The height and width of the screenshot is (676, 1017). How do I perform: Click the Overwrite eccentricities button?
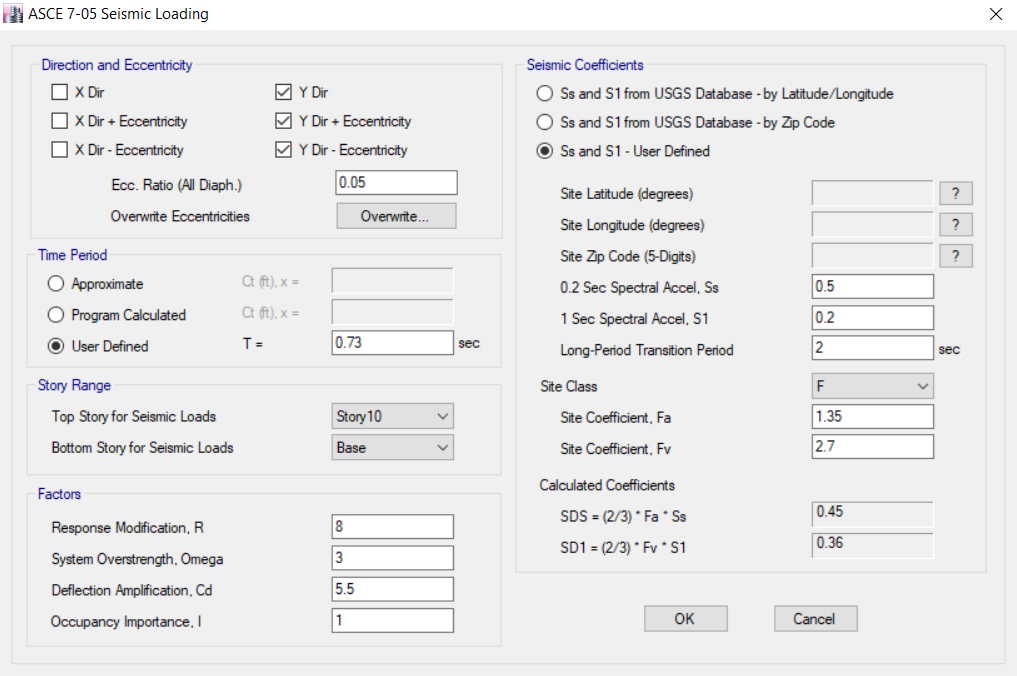(x=396, y=216)
